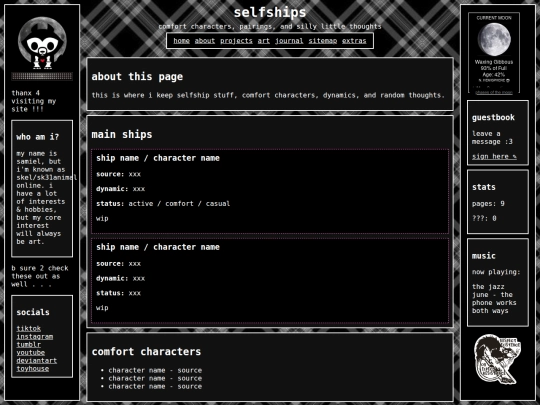This screenshot has width=540, height=405.
Task: Select the 'about this page' heading
Action: (137, 76)
